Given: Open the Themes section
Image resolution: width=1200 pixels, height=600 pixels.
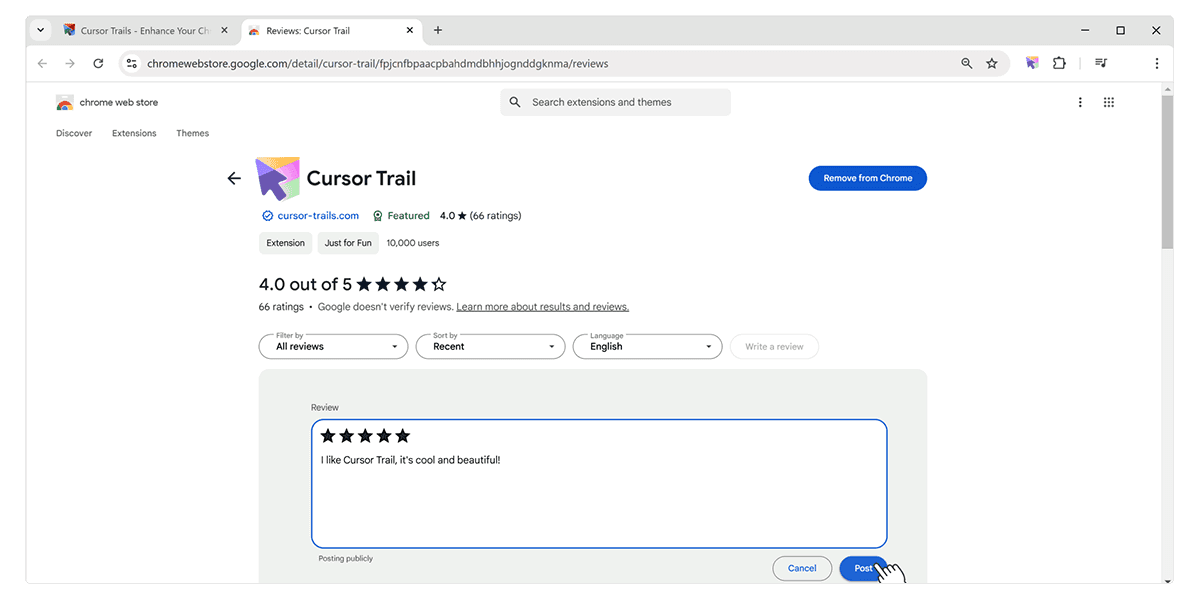Looking at the screenshot, I should (x=193, y=133).
